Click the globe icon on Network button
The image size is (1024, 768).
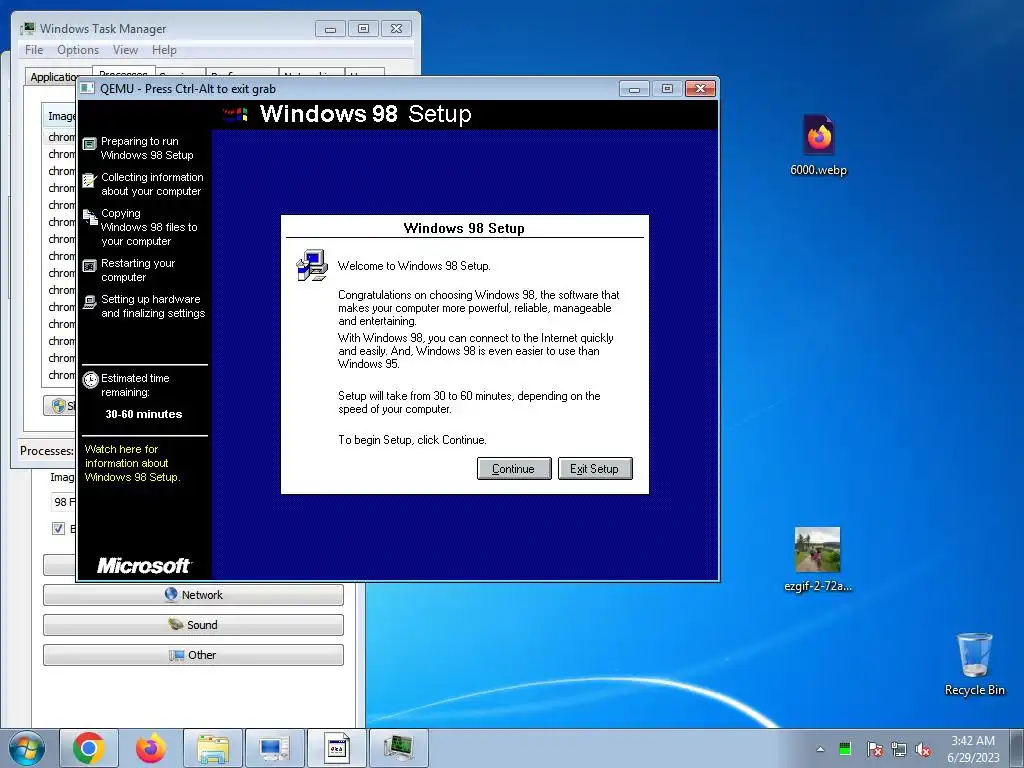point(171,594)
